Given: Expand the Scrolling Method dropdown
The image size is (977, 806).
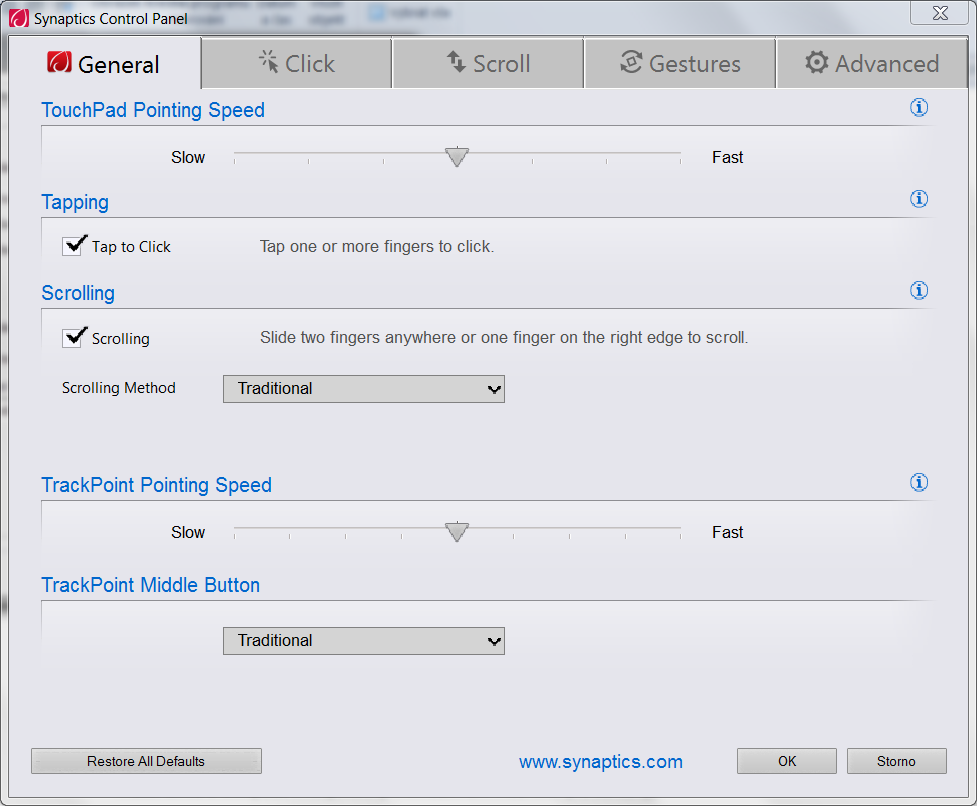Looking at the screenshot, I should (364, 389).
